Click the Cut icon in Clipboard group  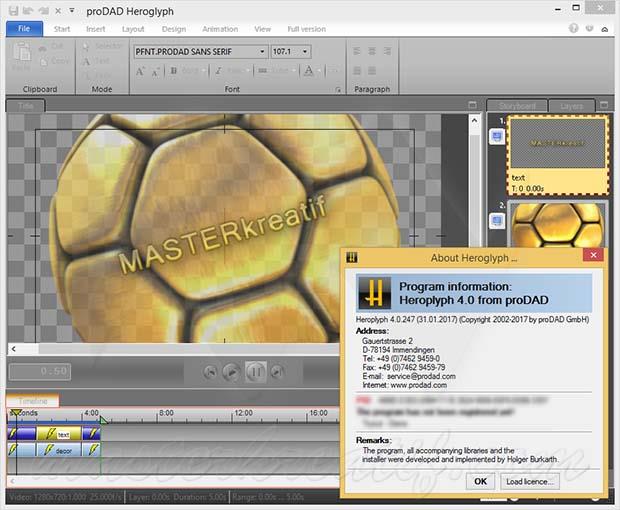tap(42, 47)
